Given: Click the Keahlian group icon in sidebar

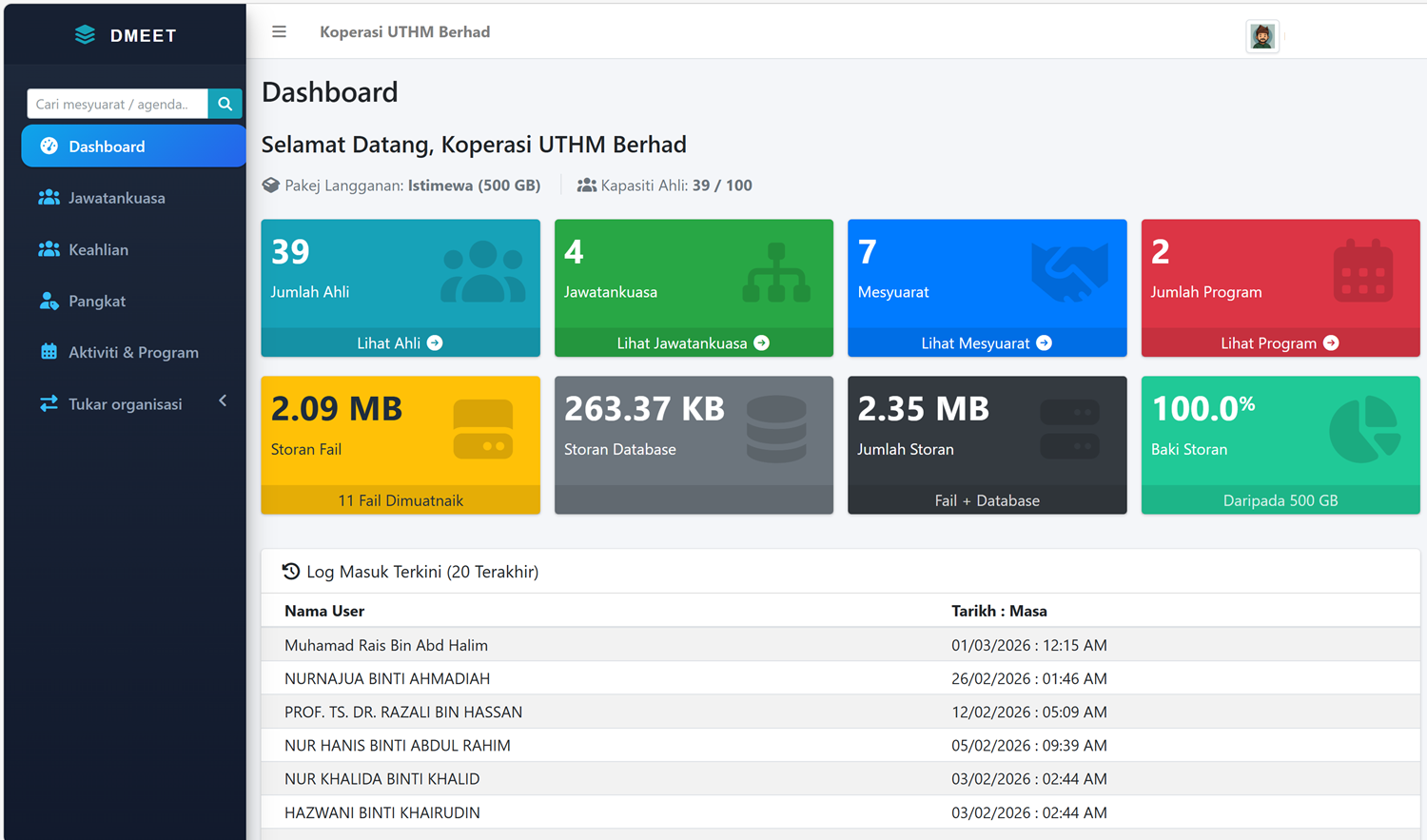Looking at the screenshot, I should coord(49,249).
